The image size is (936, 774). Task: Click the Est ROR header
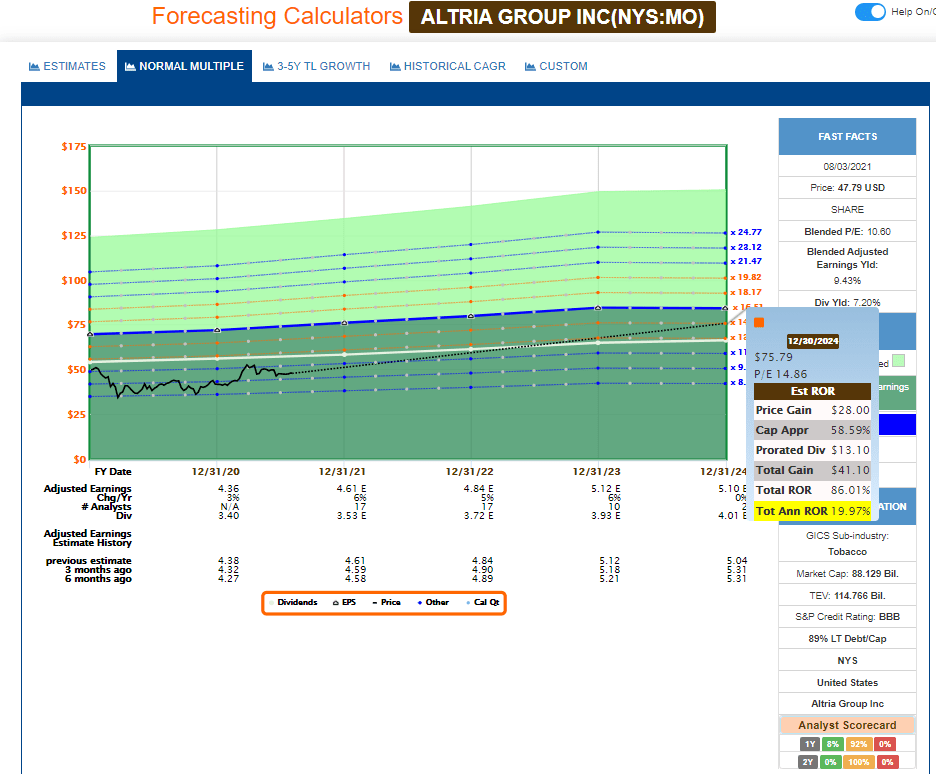(812, 391)
